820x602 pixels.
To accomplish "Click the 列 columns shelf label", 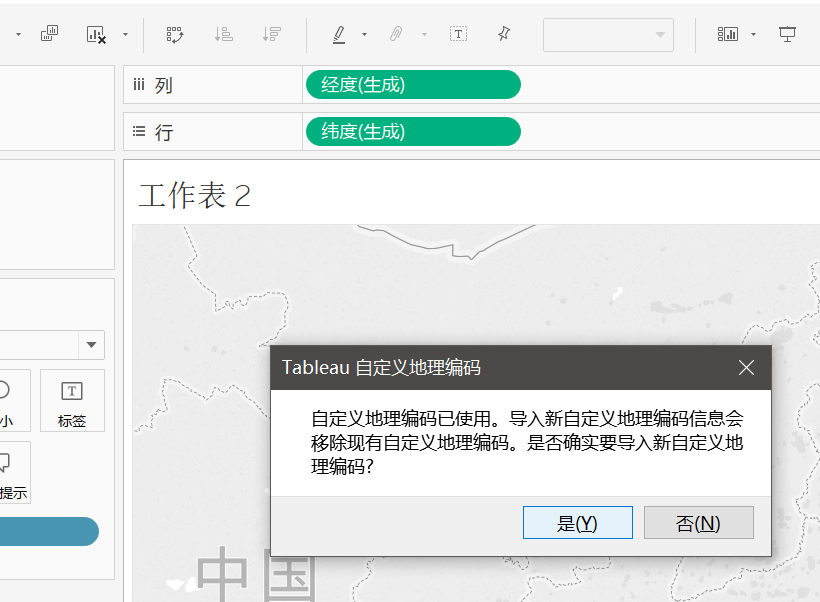I will pyautogui.click(x=163, y=85).
